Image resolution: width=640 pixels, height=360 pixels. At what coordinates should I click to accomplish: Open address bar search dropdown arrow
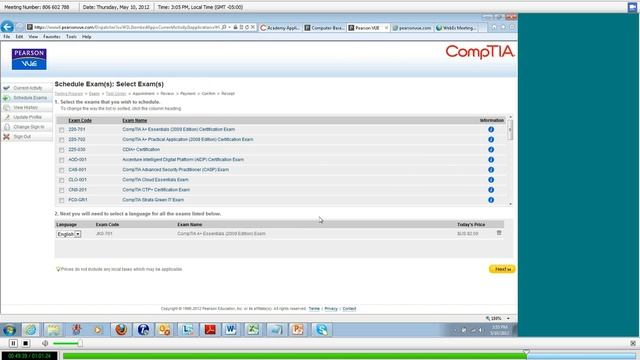click(x=229, y=27)
